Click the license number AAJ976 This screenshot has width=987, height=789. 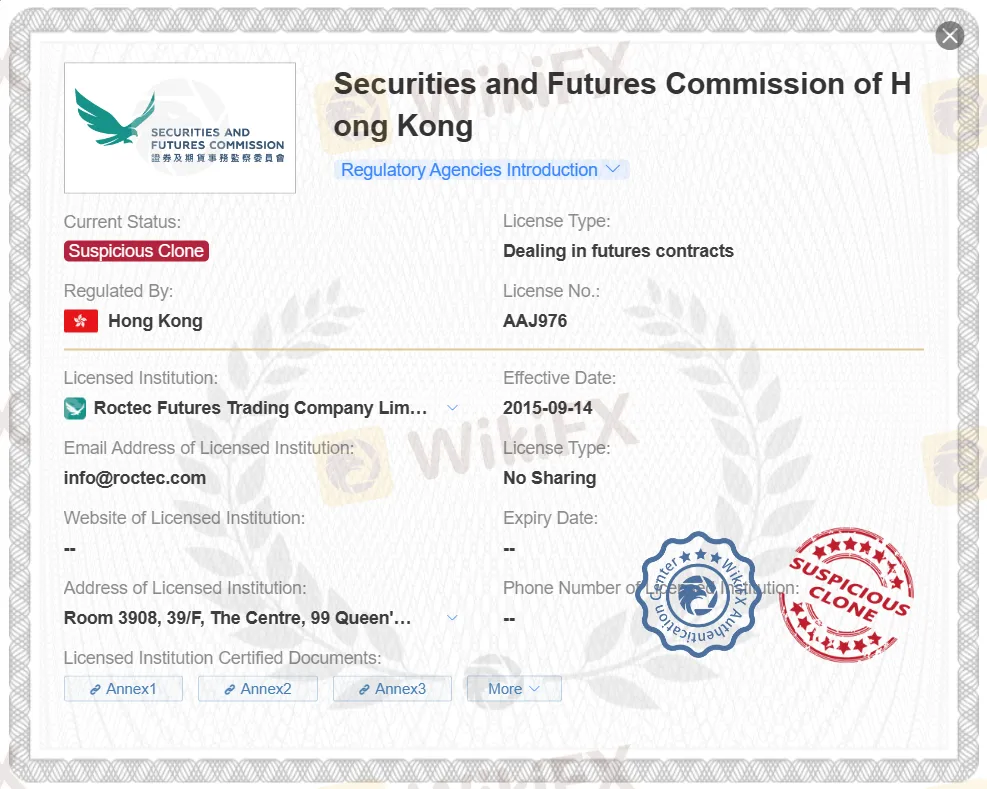(x=535, y=321)
